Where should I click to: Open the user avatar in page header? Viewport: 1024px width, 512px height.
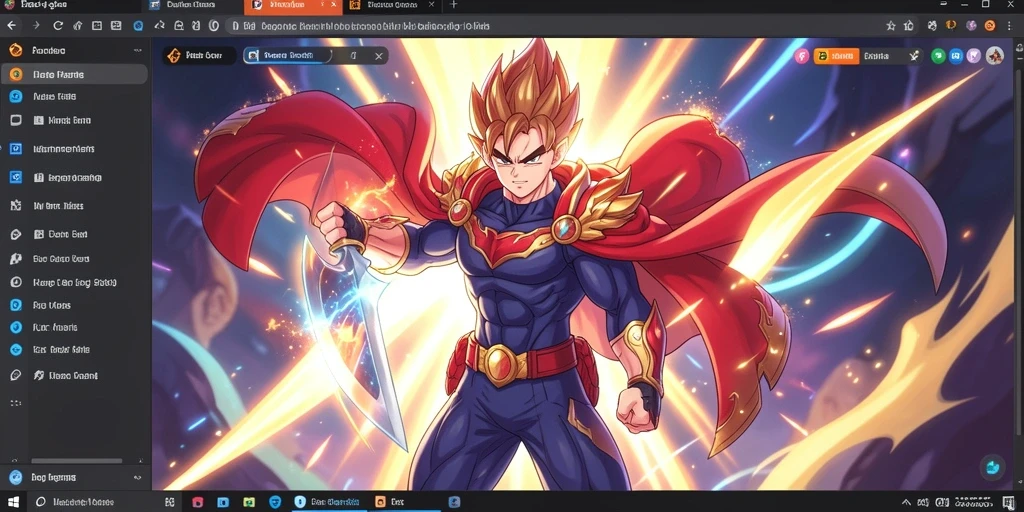point(994,56)
